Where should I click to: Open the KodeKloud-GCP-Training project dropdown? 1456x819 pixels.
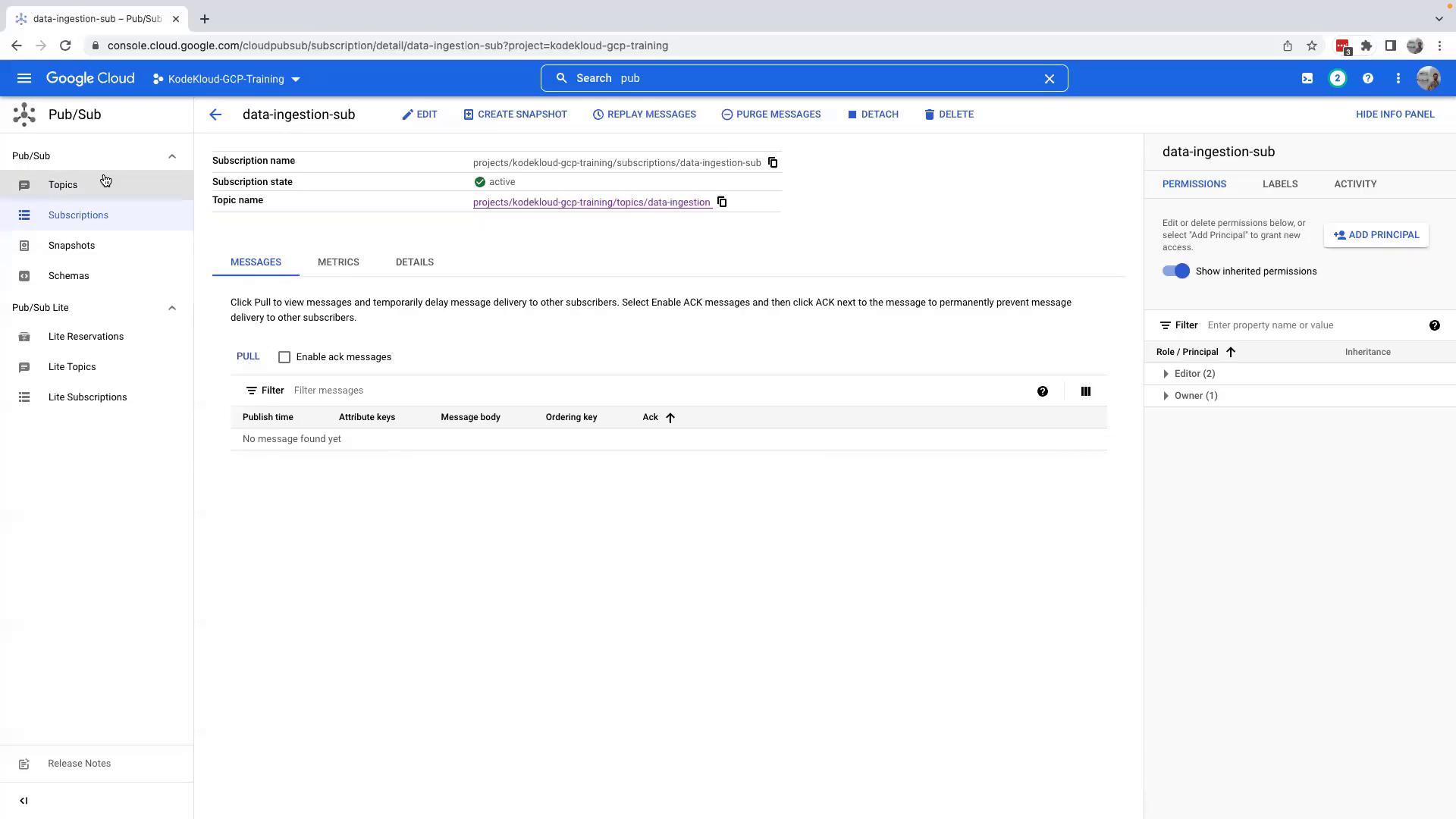click(x=226, y=79)
